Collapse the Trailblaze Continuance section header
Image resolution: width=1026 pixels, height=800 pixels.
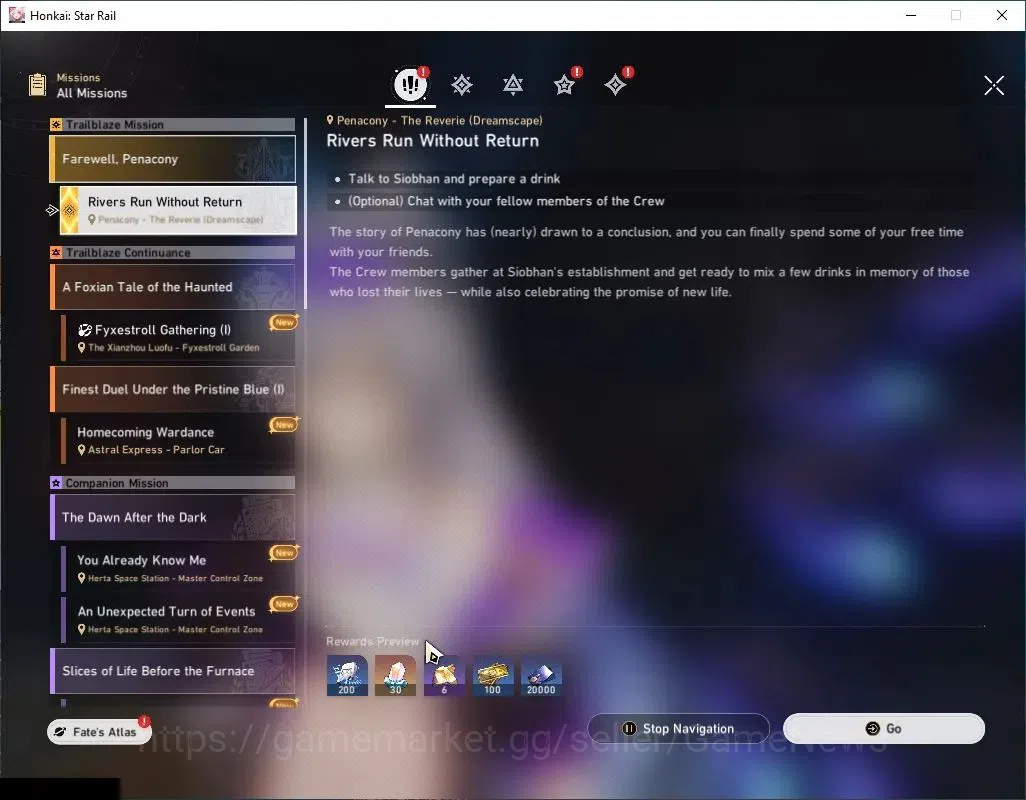point(173,252)
